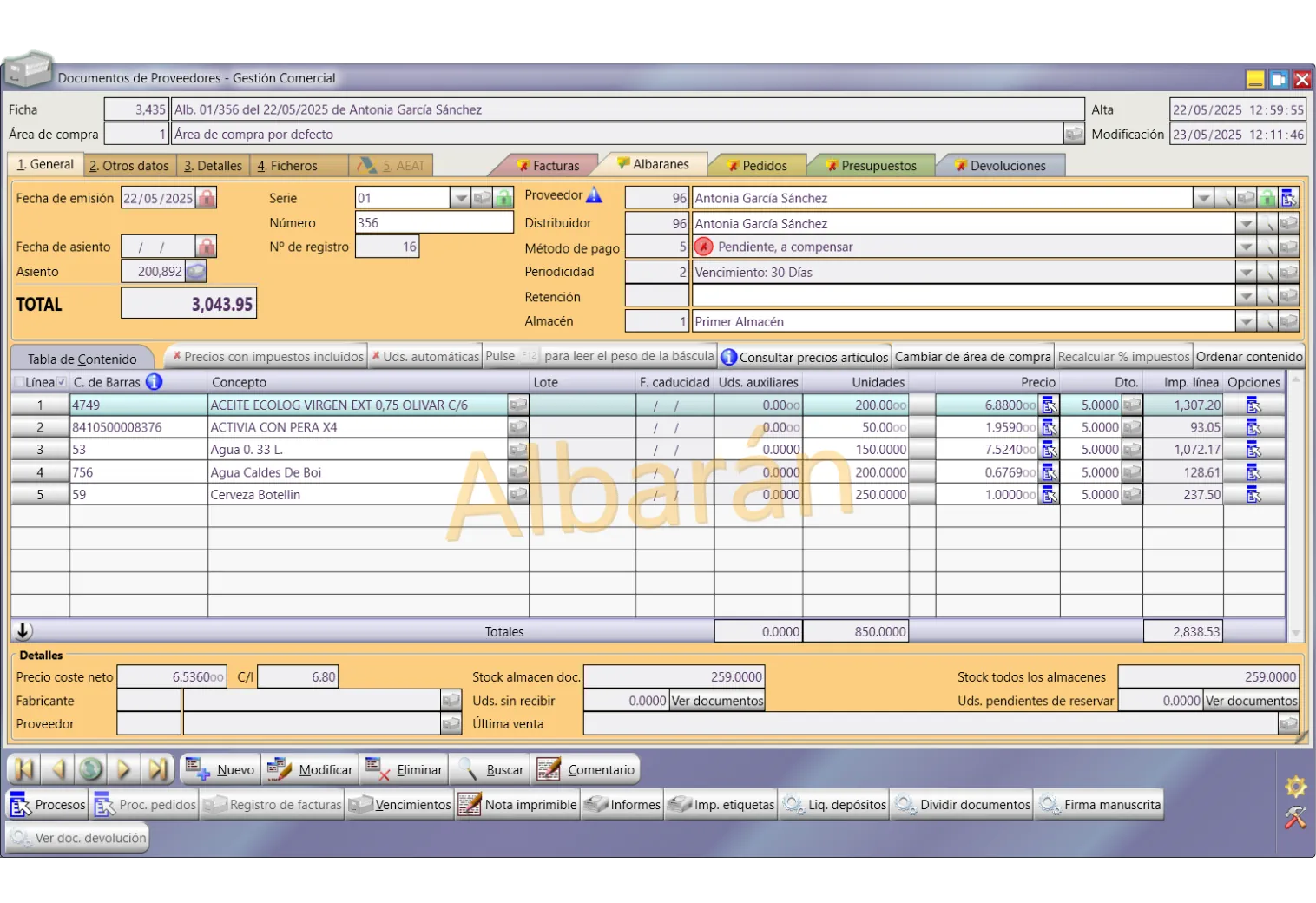Expand the Serie dropdown

(460, 198)
